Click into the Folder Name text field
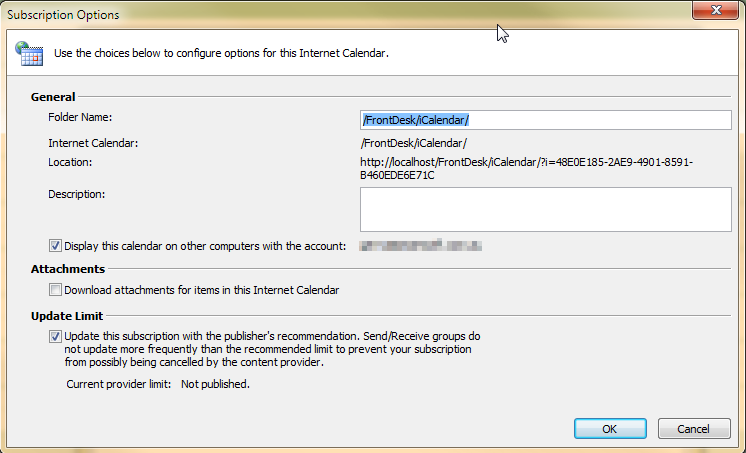Viewport: 746px width, 453px height. click(546, 120)
